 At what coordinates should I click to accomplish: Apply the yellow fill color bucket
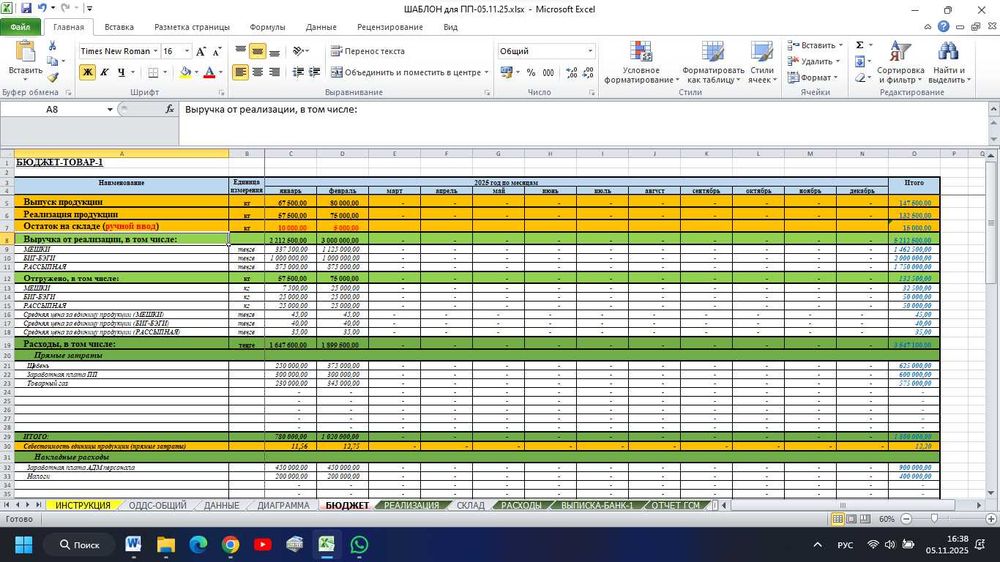[185, 72]
